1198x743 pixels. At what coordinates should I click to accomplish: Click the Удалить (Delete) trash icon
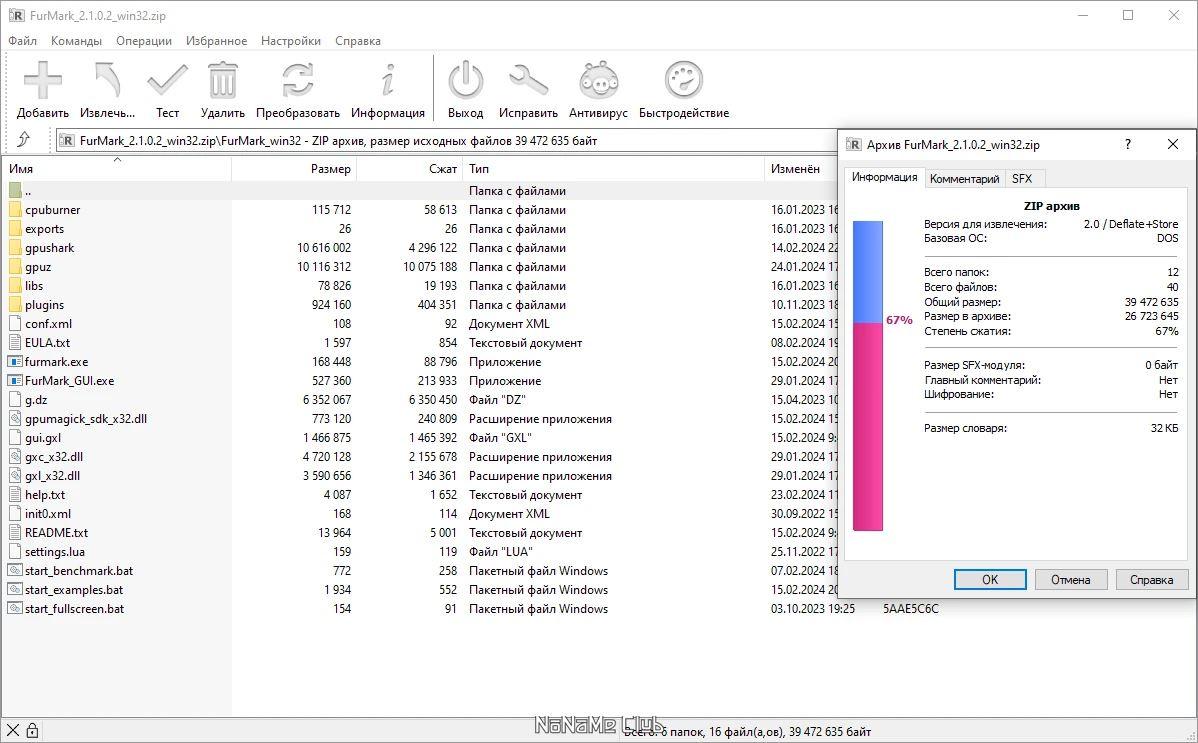[222, 82]
